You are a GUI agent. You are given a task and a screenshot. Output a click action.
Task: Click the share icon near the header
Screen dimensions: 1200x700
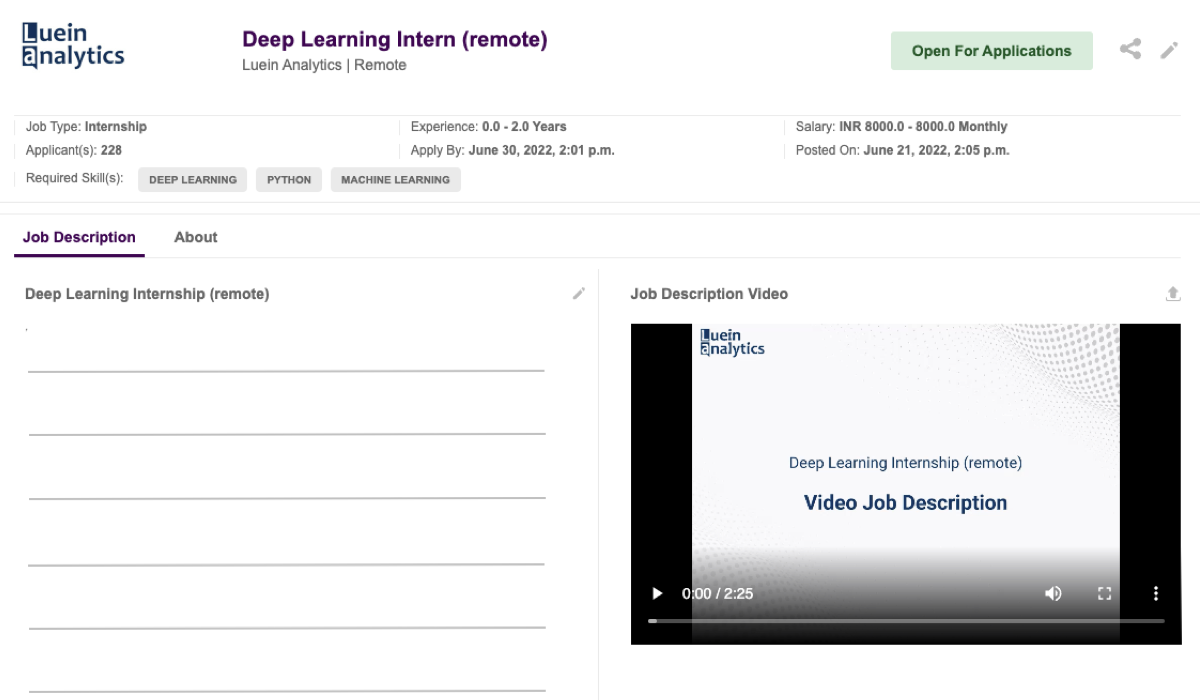(1130, 49)
